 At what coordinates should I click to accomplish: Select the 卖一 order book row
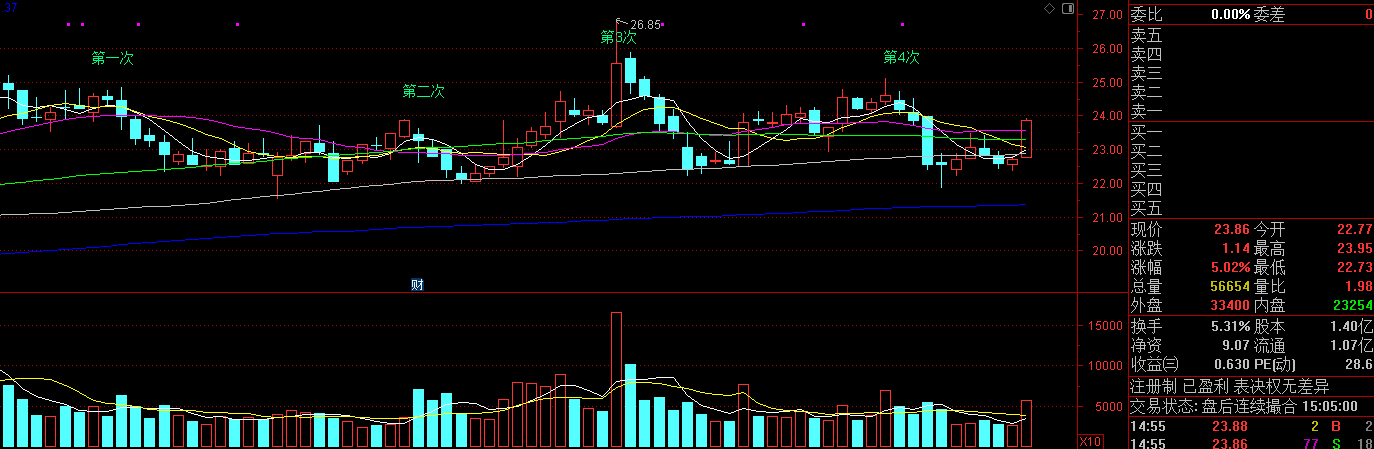click(1251, 111)
